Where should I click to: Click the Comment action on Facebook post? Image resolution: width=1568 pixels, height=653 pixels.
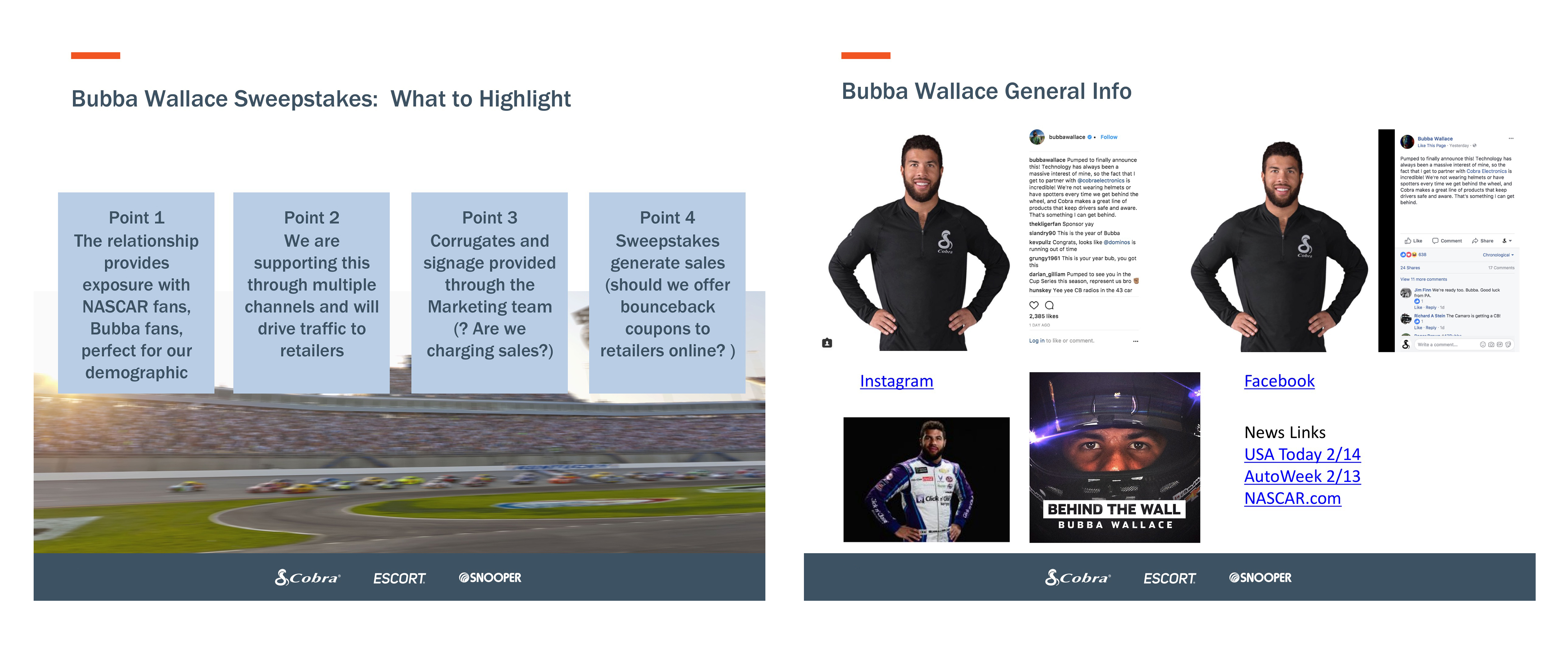tap(1447, 240)
